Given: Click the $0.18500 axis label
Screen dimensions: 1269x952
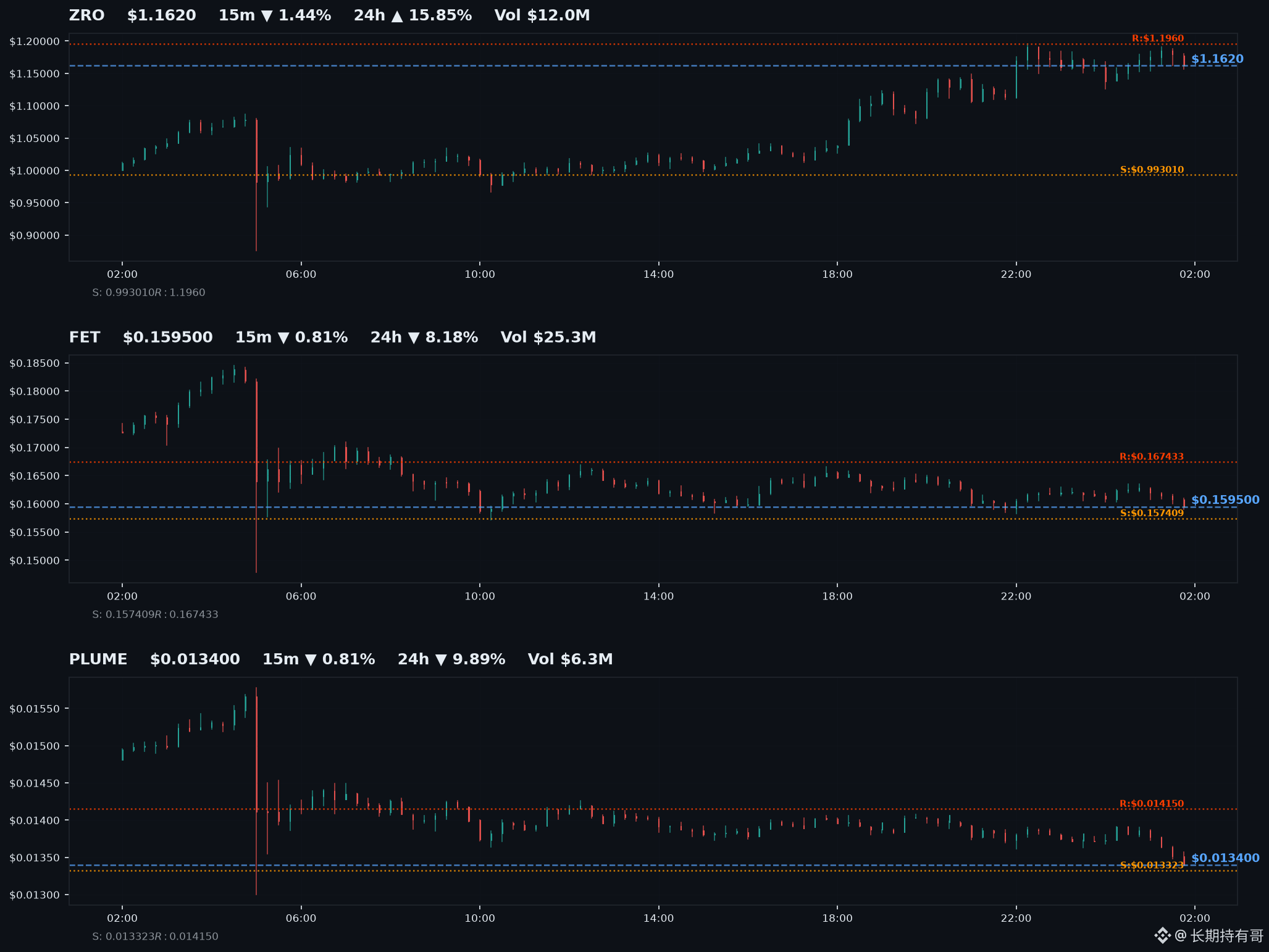Looking at the screenshot, I should [35, 363].
